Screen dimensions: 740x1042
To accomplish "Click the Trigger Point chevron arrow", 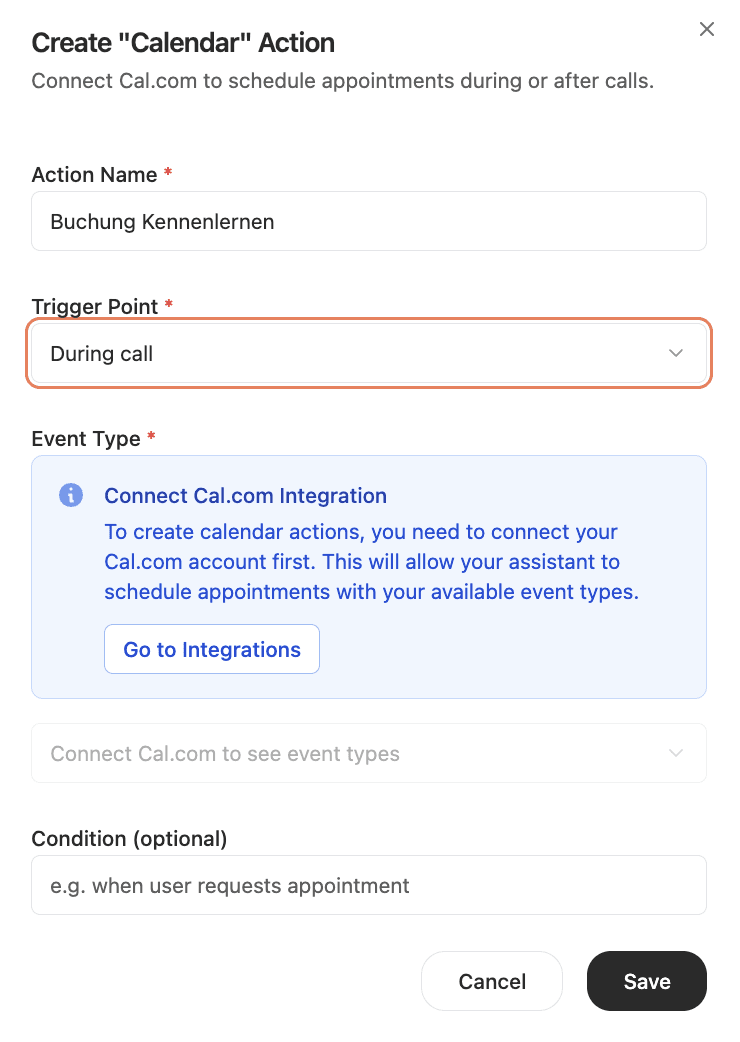I will click(x=676, y=353).
